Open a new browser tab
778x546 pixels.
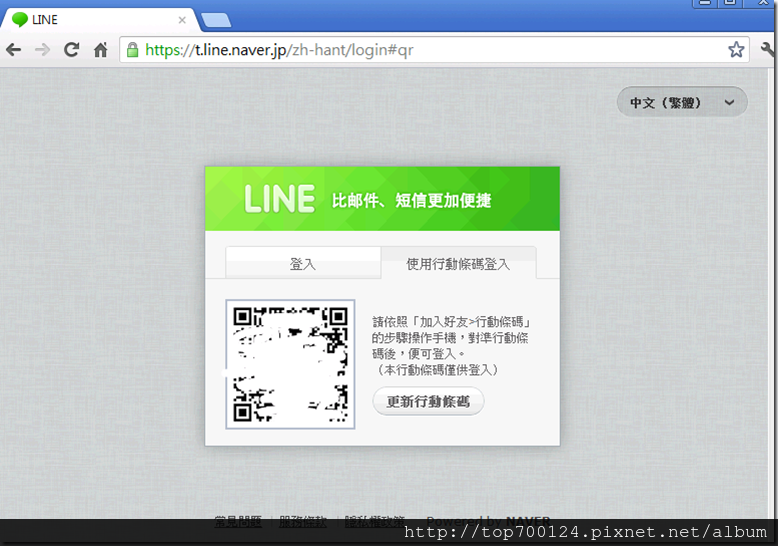click(216, 20)
